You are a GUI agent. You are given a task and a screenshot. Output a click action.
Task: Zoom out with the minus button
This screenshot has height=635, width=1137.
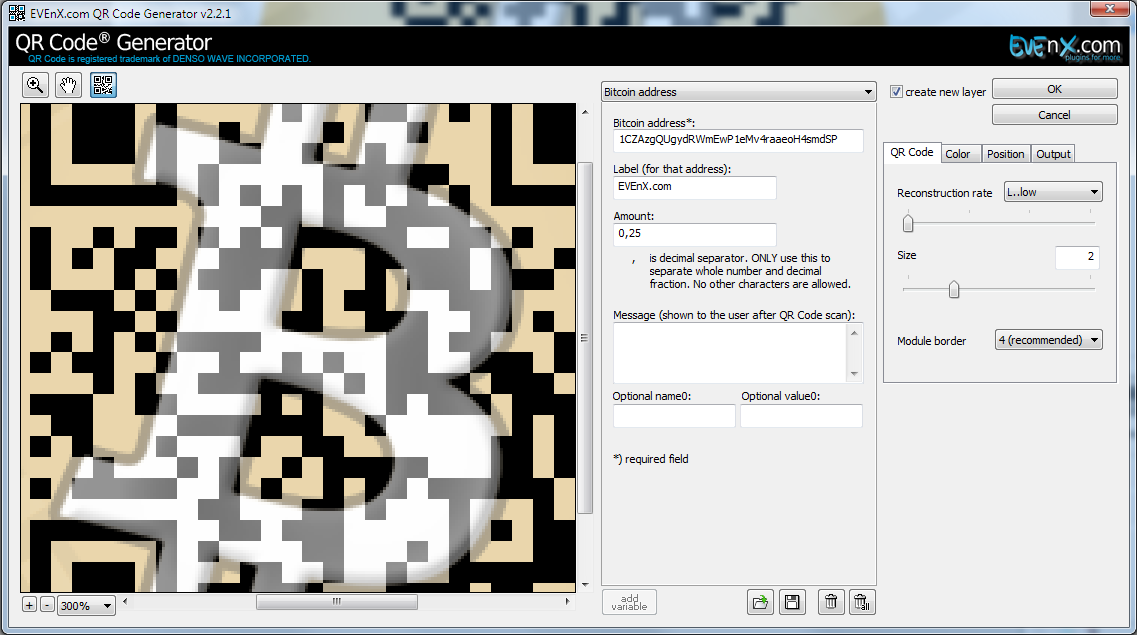[x=47, y=605]
